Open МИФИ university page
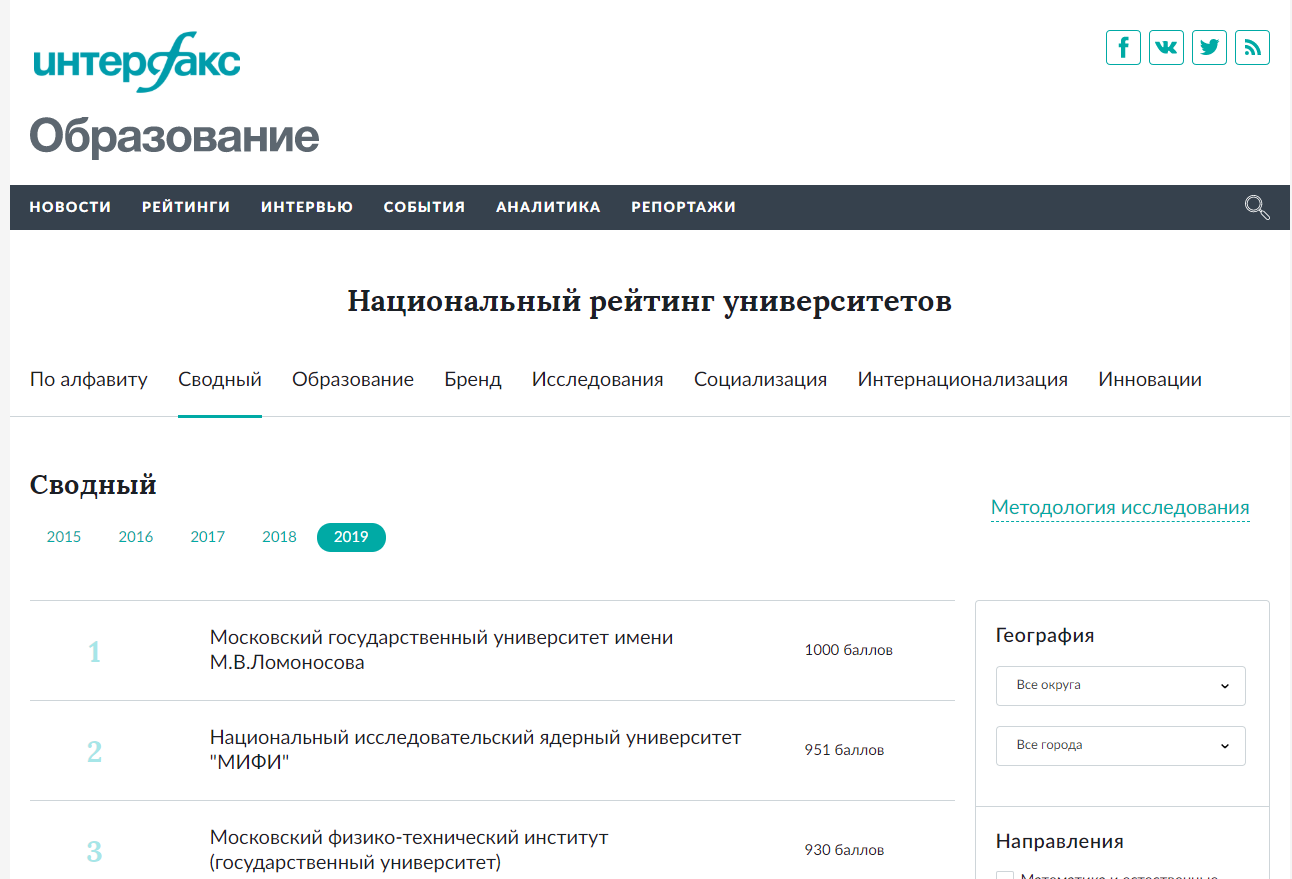The width and height of the screenshot is (1292, 879). tap(475, 748)
